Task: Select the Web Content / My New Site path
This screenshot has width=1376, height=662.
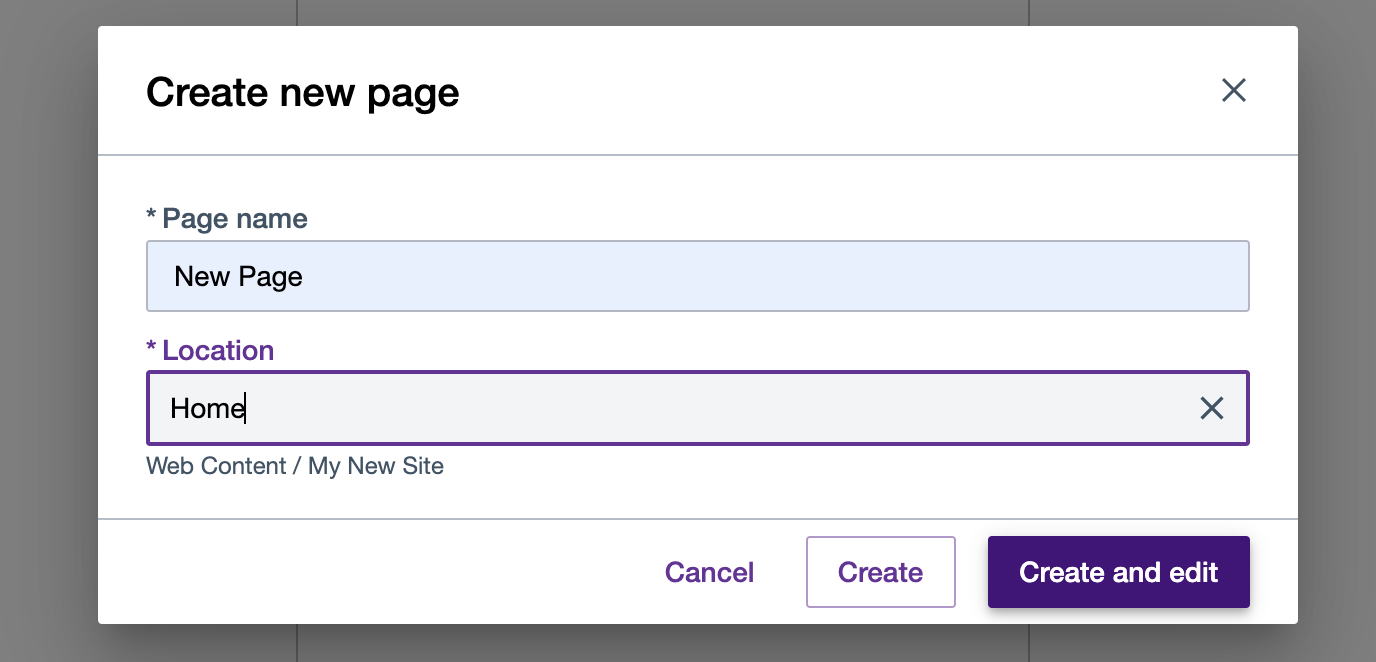Action: tap(295, 466)
